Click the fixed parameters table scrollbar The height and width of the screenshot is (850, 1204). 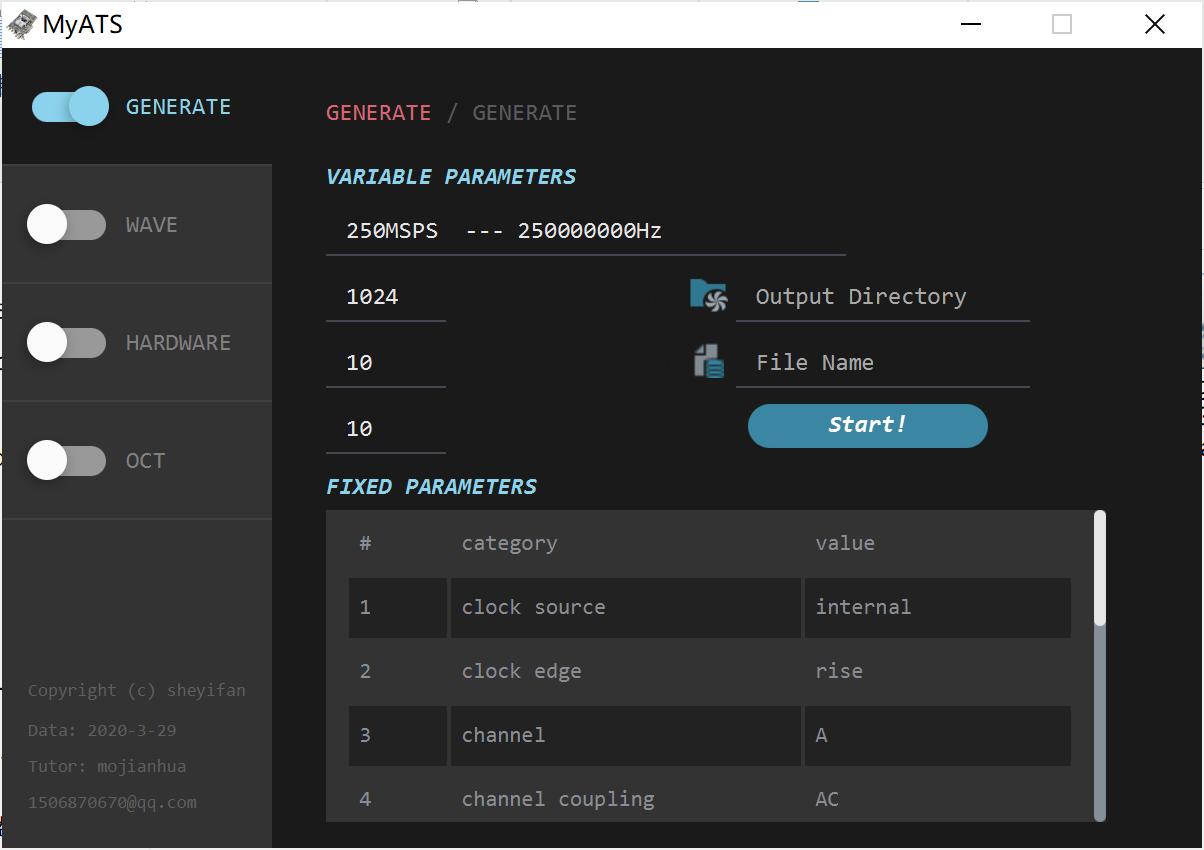1100,700
